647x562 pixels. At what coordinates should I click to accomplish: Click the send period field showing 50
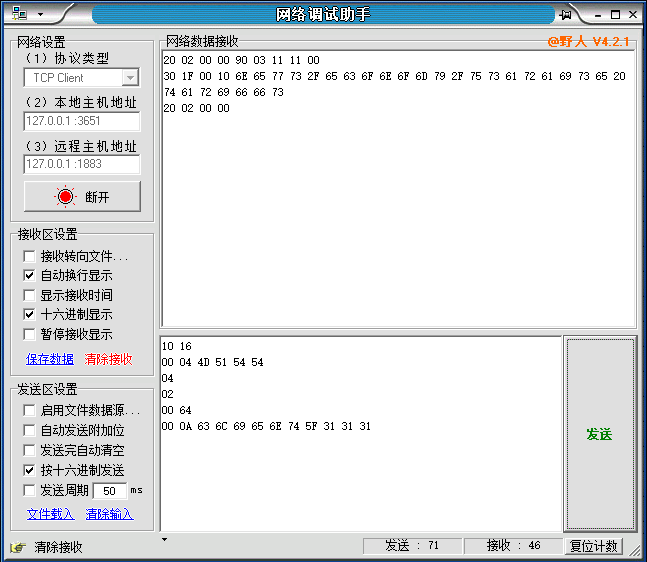pos(110,491)
